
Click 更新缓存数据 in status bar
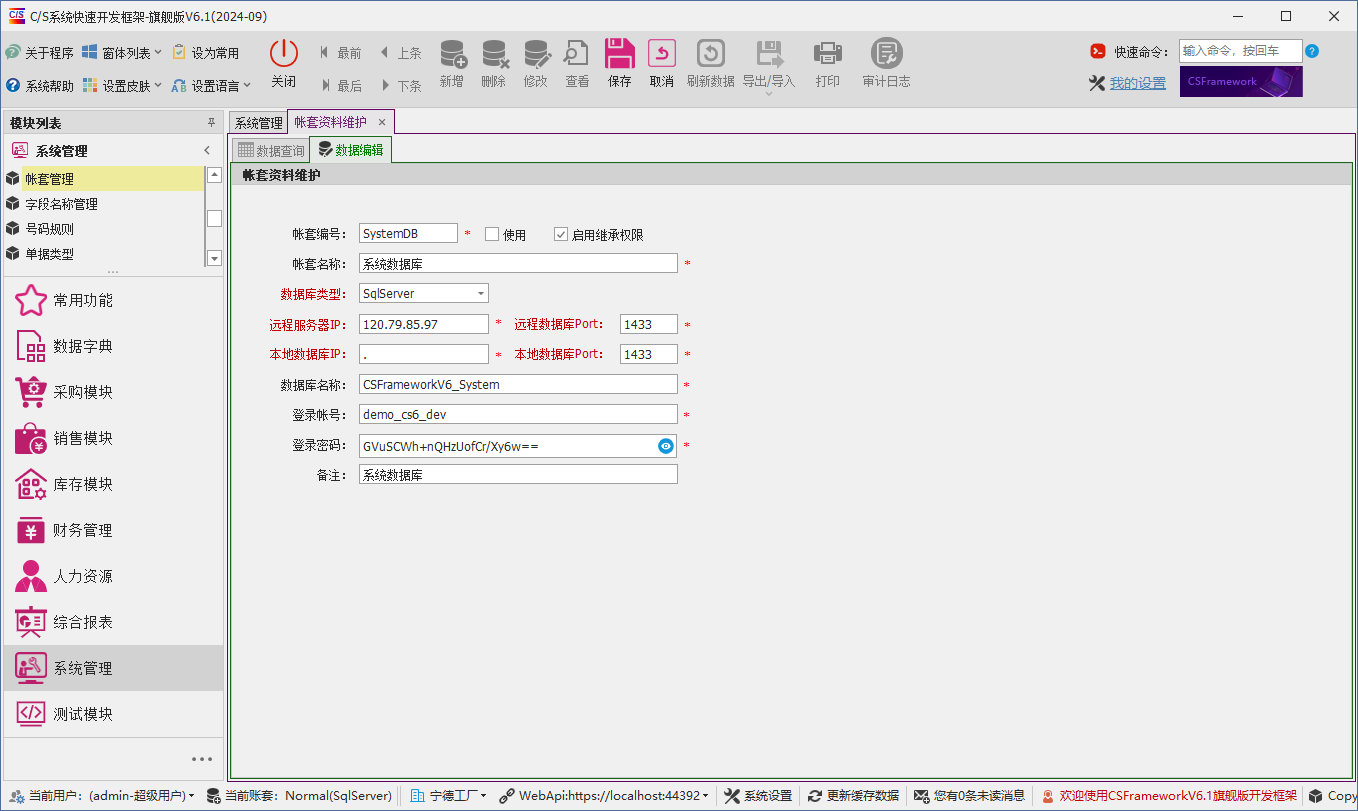point(853,796)
